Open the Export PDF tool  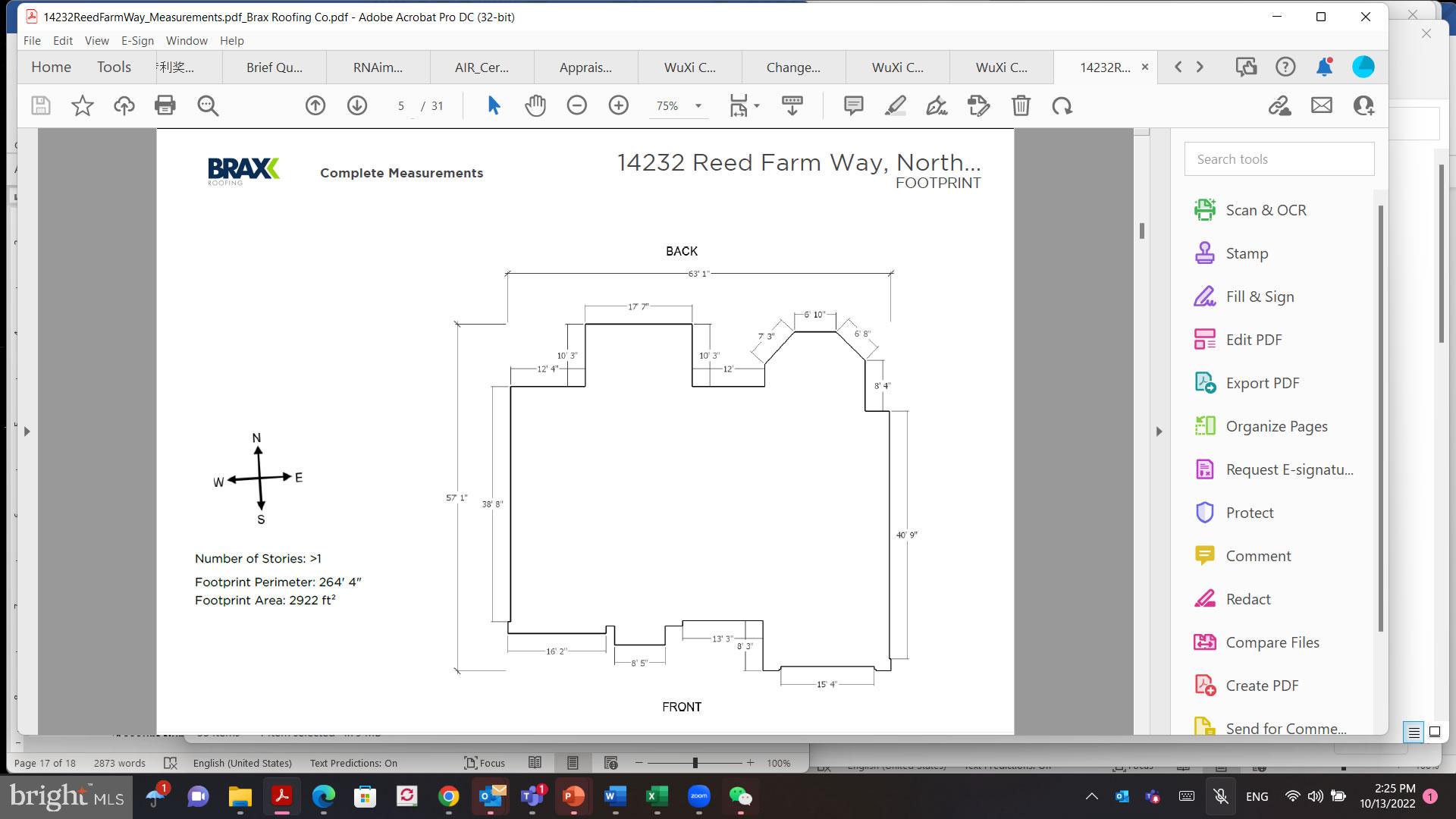coord(1262,383)
